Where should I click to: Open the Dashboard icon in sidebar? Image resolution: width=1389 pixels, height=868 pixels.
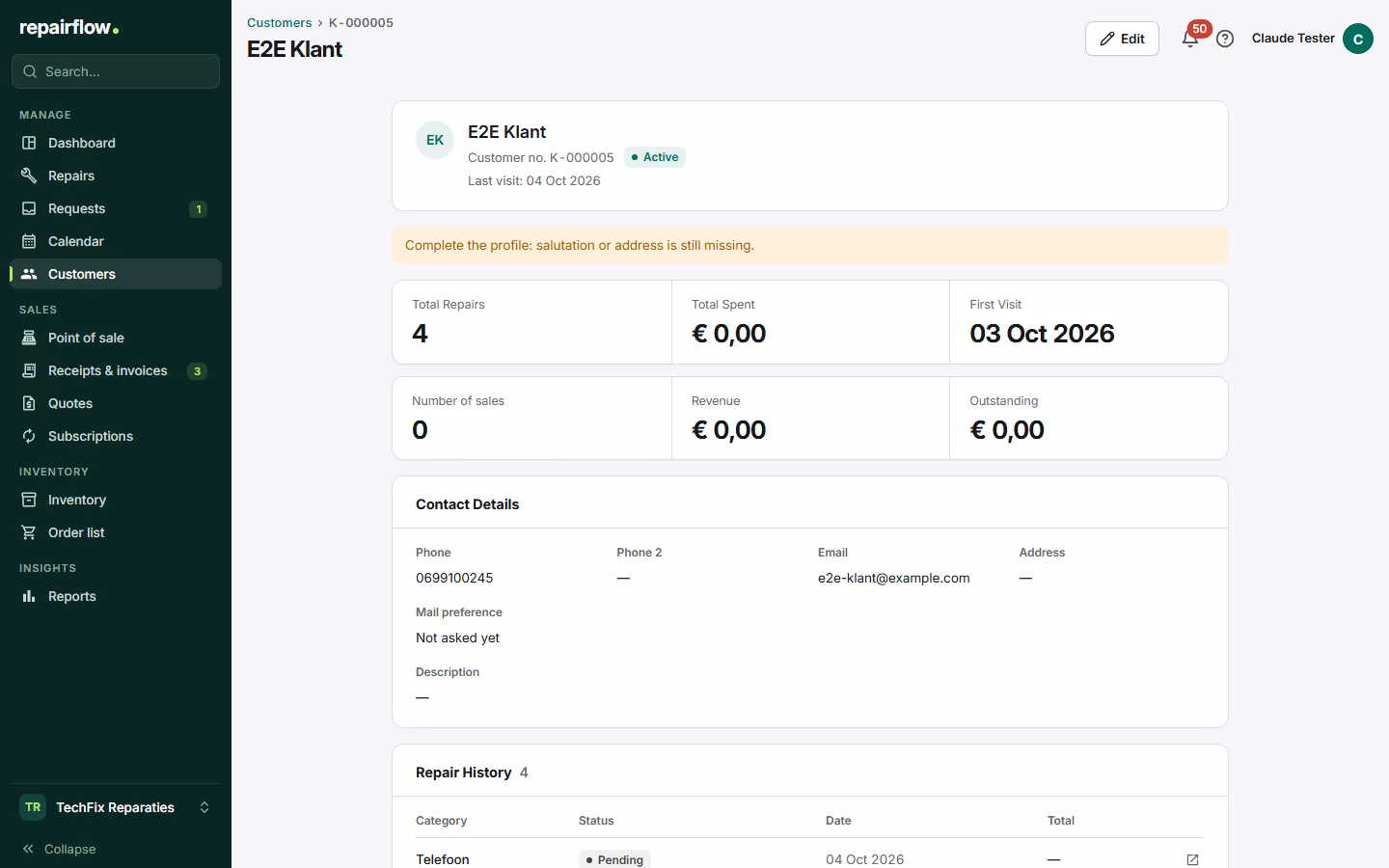coord(29,143)
